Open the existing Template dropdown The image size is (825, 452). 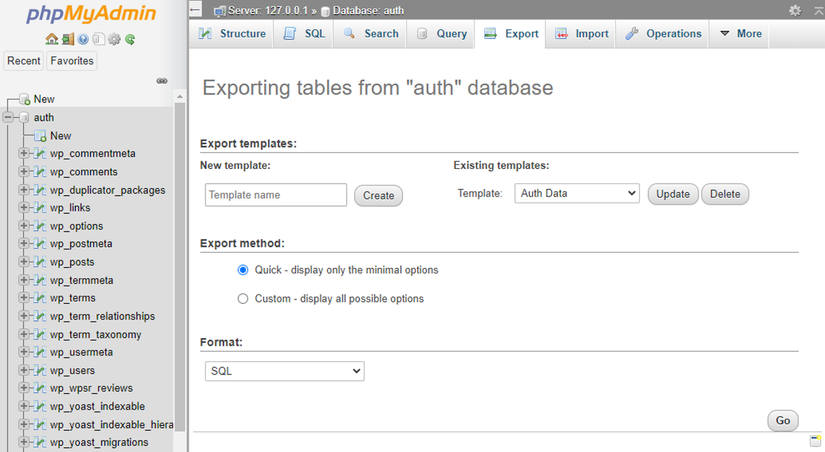[577, 193]
